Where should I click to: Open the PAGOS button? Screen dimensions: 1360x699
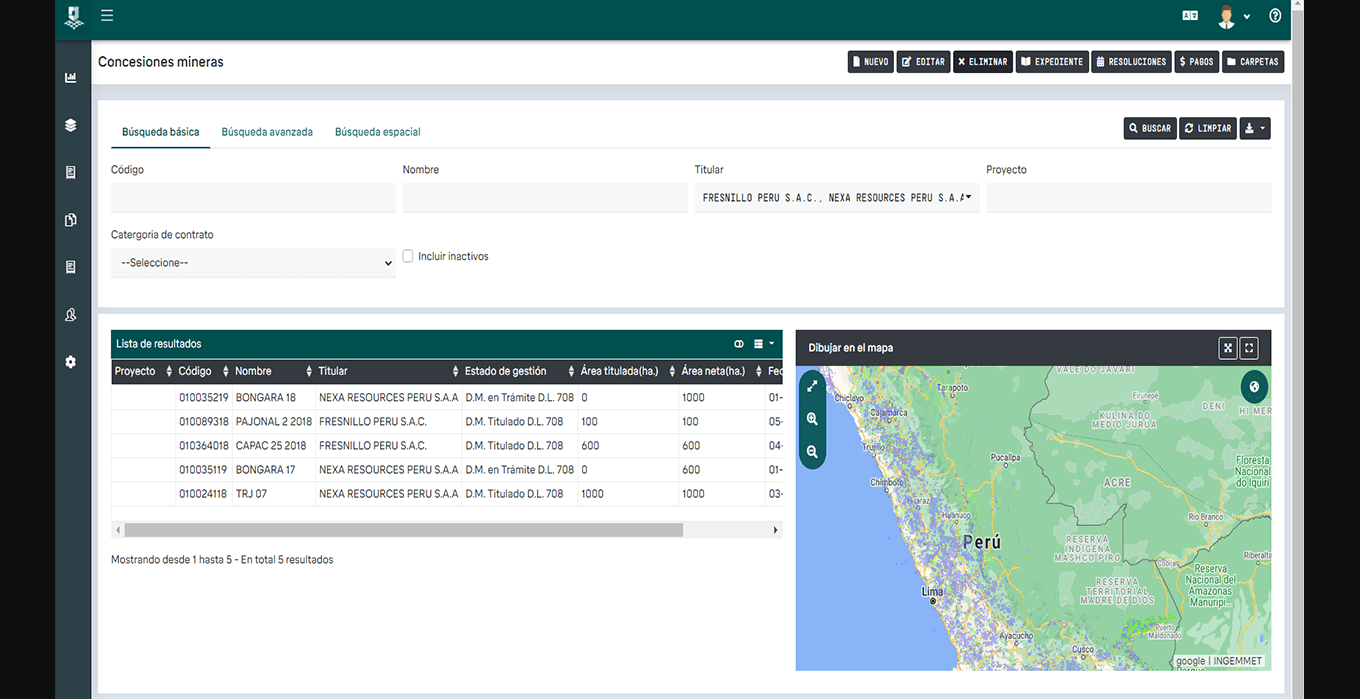(1197, 62)
